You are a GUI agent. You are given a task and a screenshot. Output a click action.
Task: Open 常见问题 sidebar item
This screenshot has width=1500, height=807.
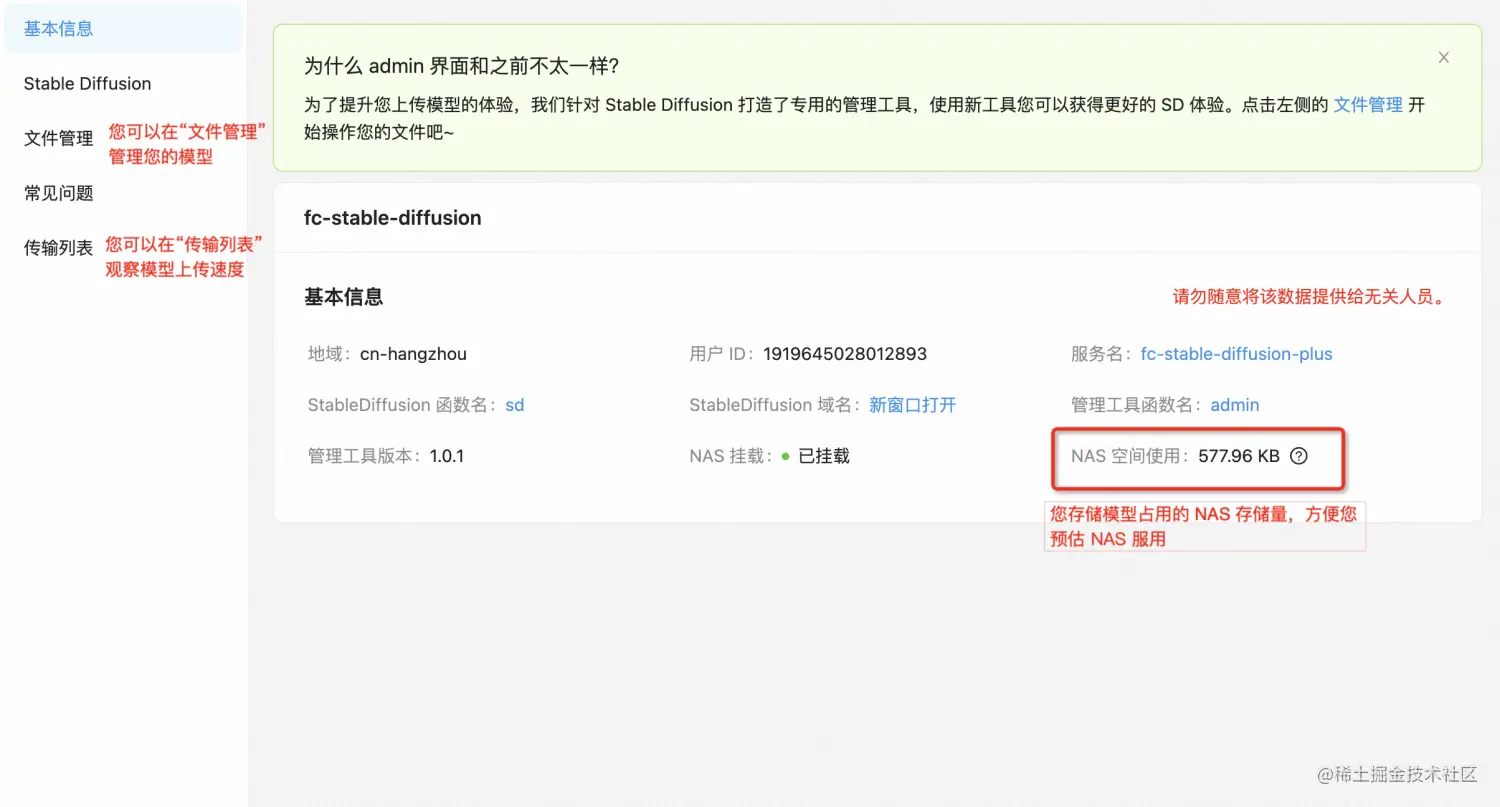pyautogui.click(x=58, y=193)
